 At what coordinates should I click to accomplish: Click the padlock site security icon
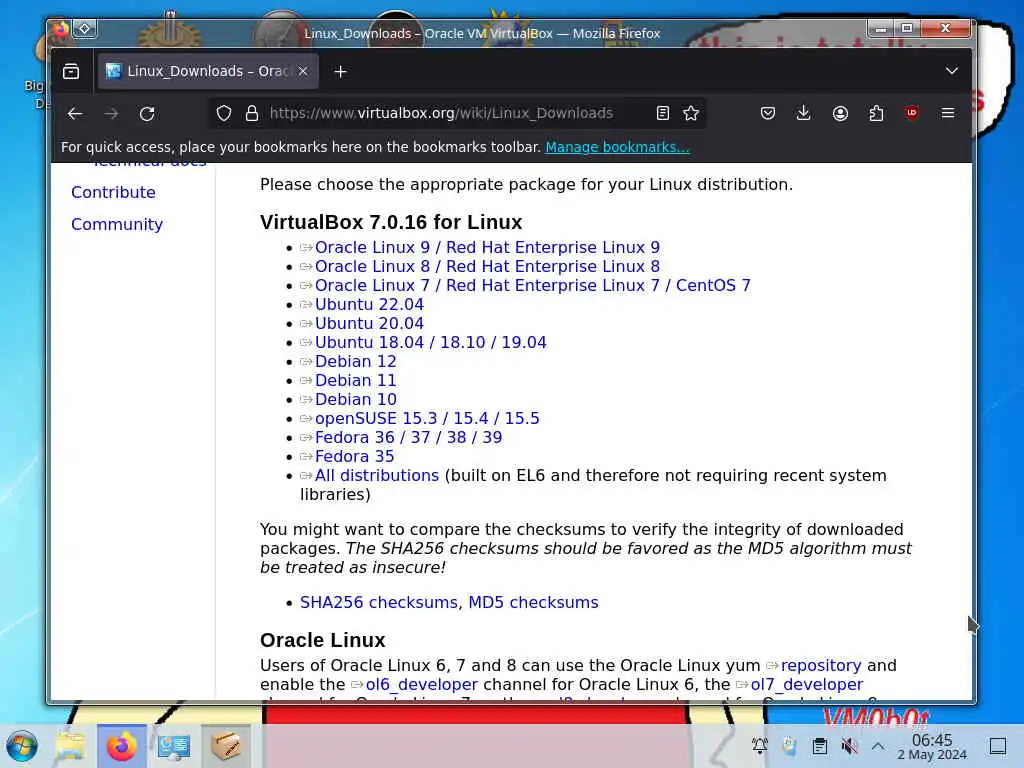click(x=251, y=114)
